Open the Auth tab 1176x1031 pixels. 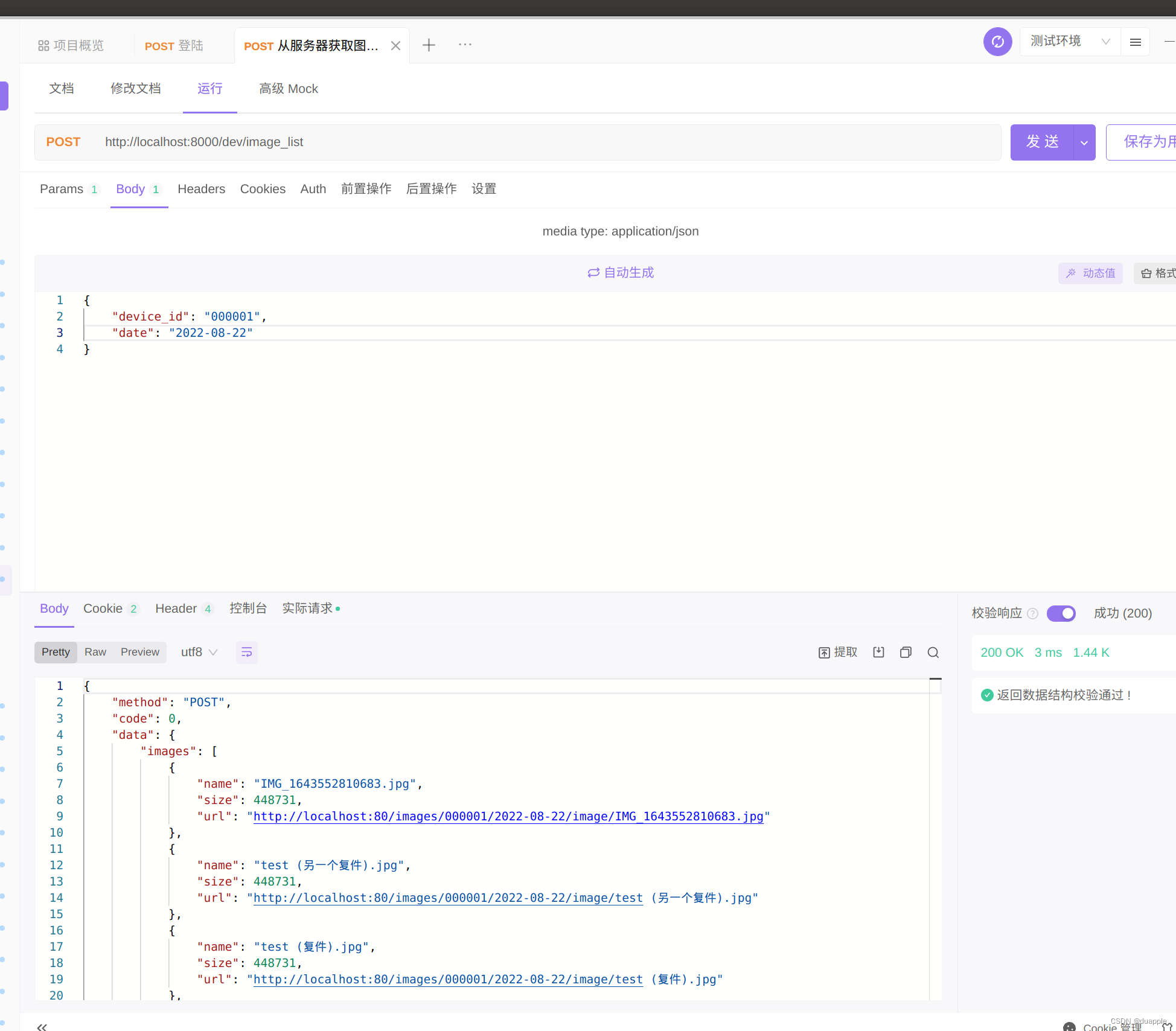pyautogui.click(x=313, y=190)
